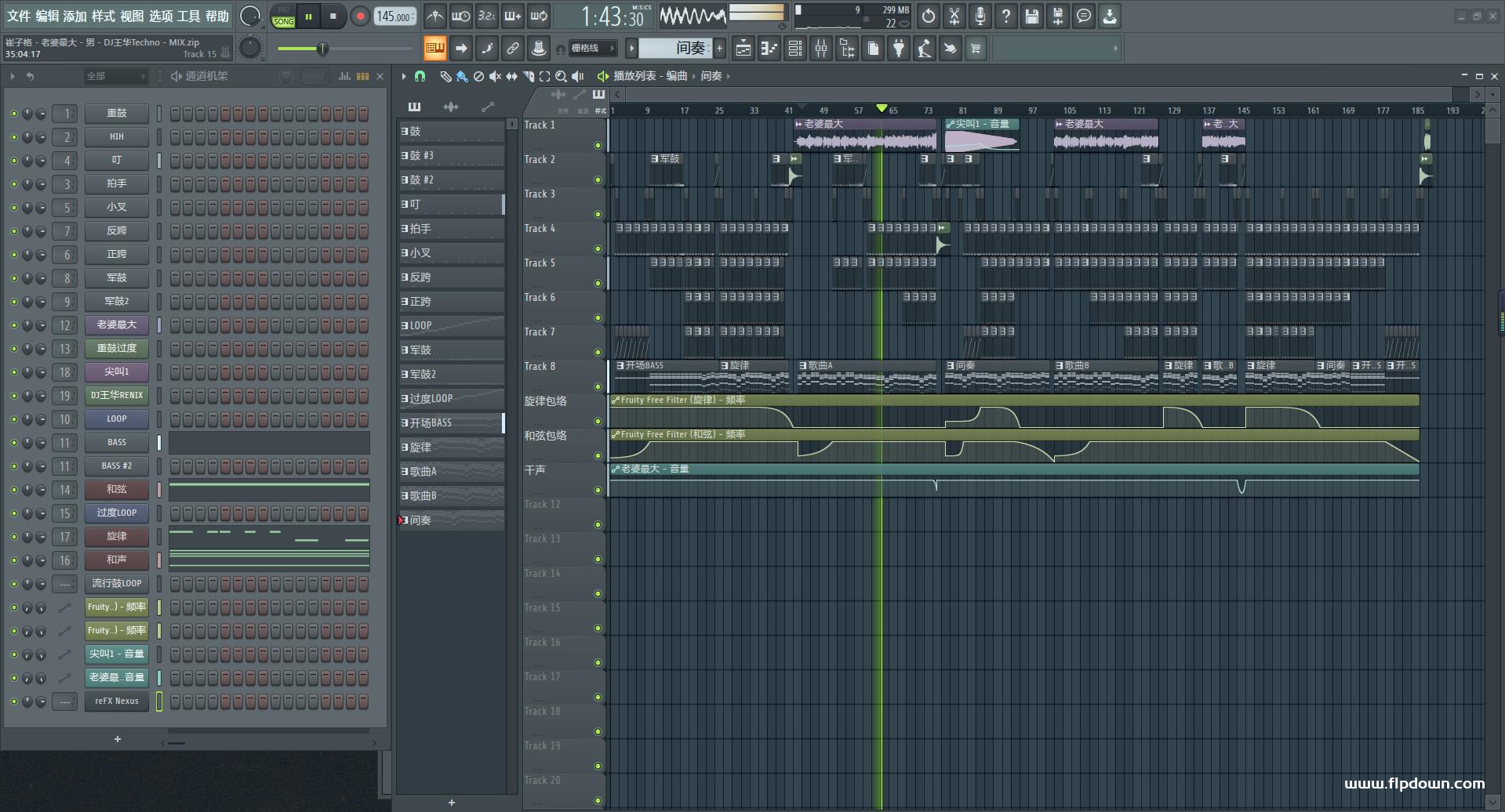This screenshot has width=1505, height=812.
Task: Toggle the loop recording icon
Action: (x=539, y=16)
